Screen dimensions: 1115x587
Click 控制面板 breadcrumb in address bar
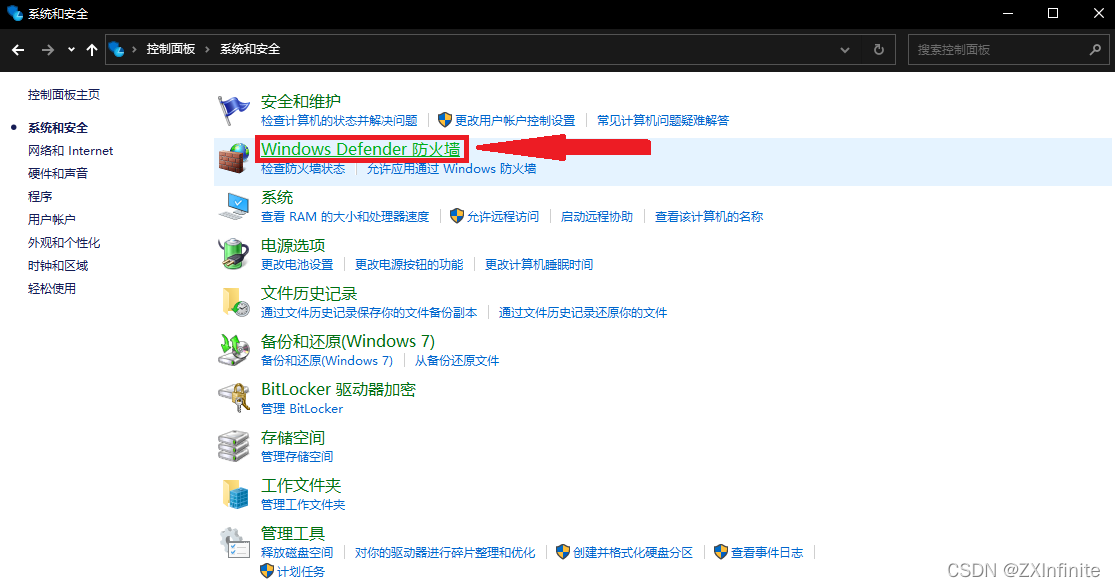[x=171, y=49]
